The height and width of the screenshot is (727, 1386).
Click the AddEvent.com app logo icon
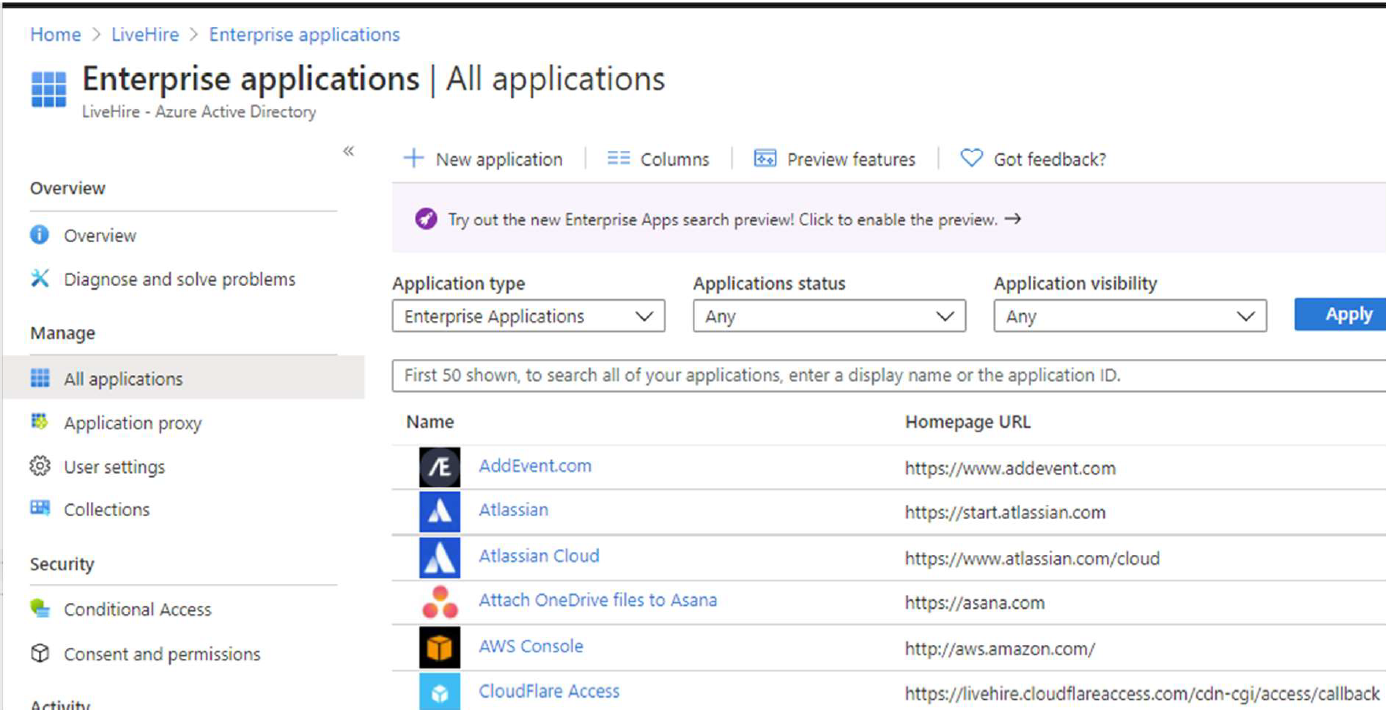(439, 467)
